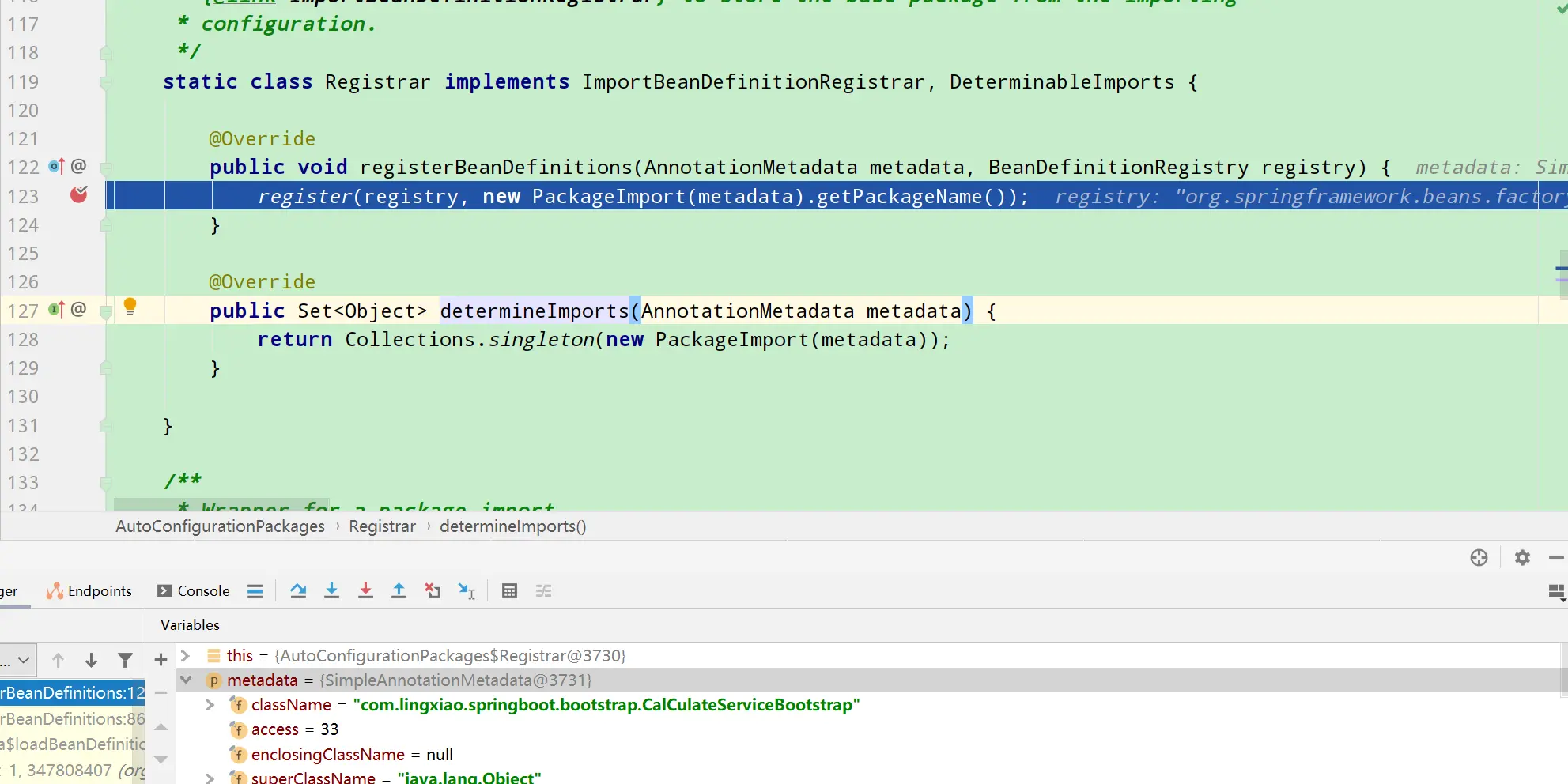Screen dimensions: 1568x784
Task: Switch to the Endpoints tab
Action: 89,591
